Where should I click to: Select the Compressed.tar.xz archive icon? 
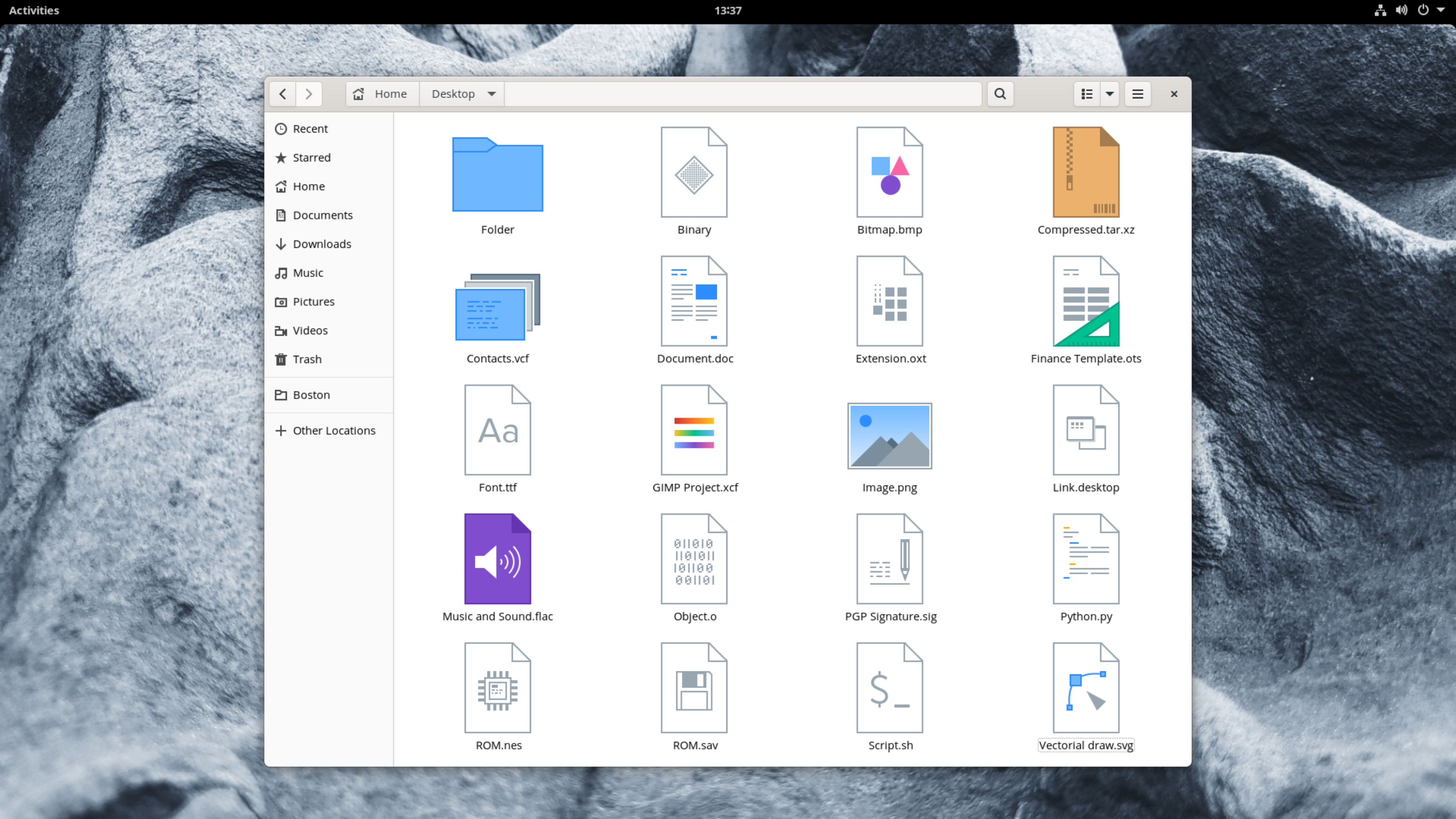1085,173
